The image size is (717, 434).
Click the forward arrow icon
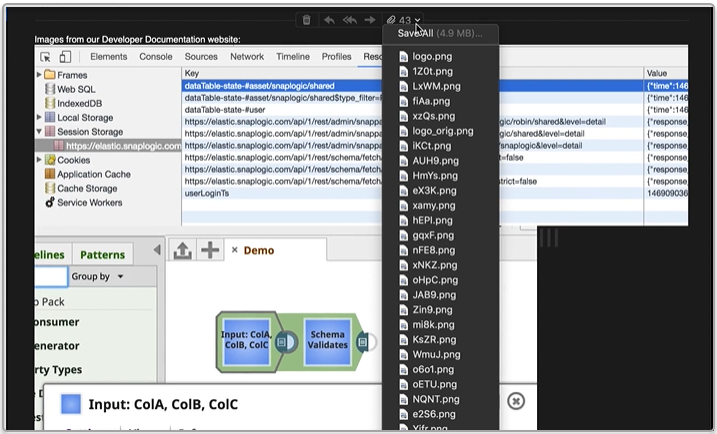(x=370, y=20)
